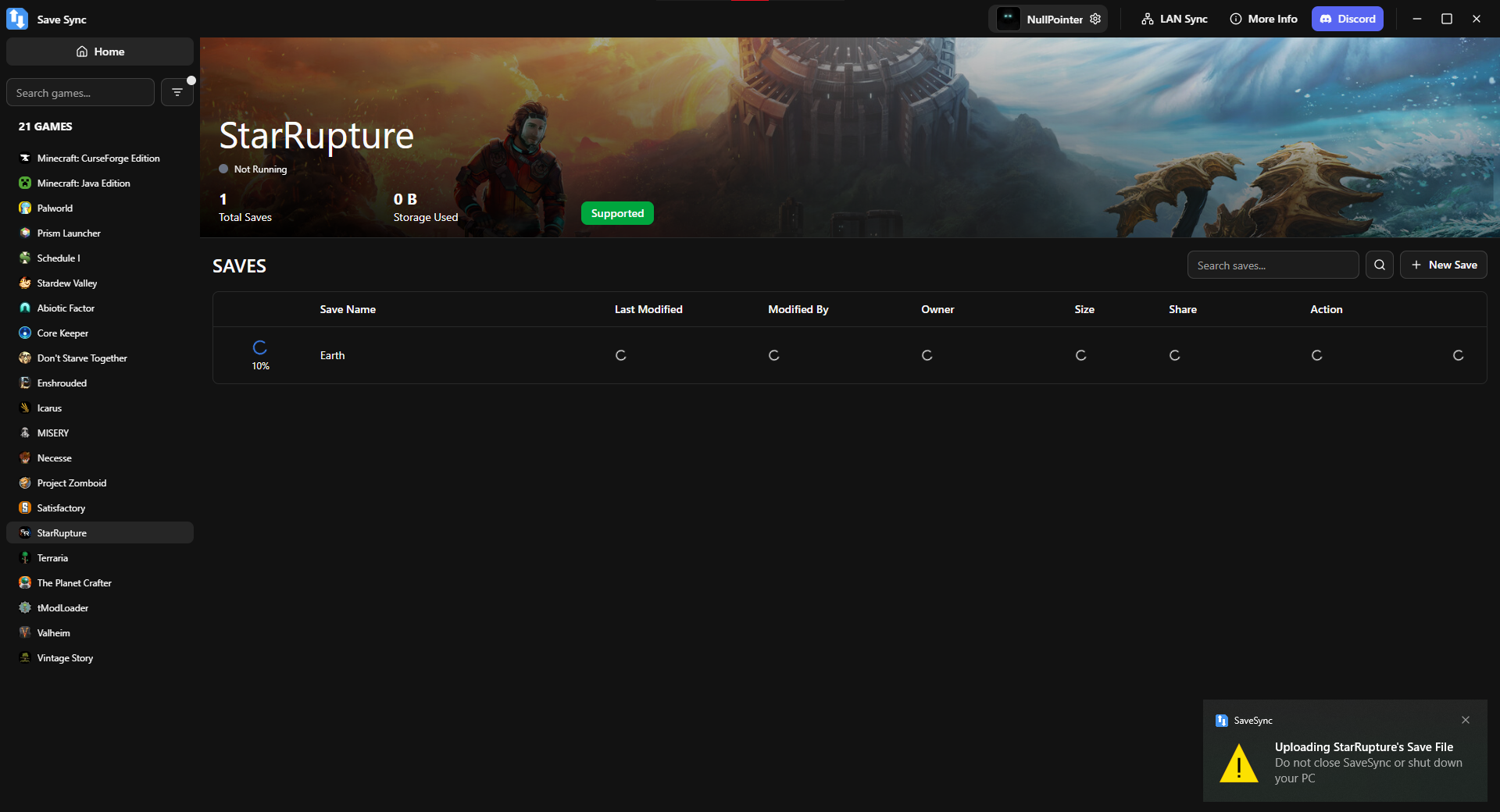Click the MISERY game icon
Screen dimensions: 1500x812
click(x=25, y=433)
